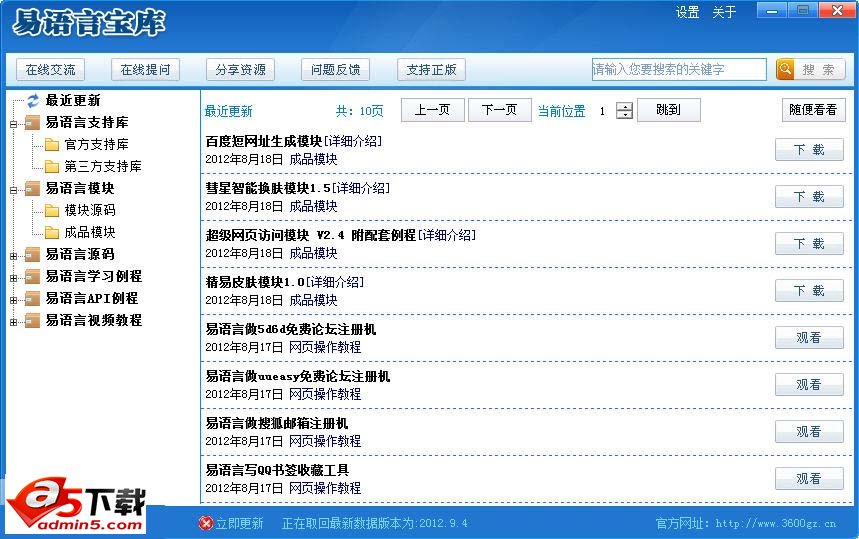The width and height of the screenshot is (859, 539).
Task: Open the 成品模块 folder icon
Action: click(52, 232)
